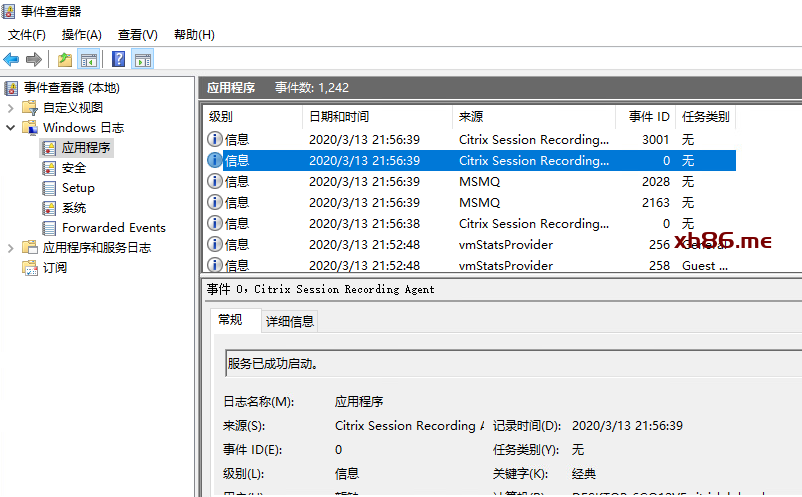Open the 操作(A) menu
The height and width of the screenshot is (497, 802).
(81, 34)
